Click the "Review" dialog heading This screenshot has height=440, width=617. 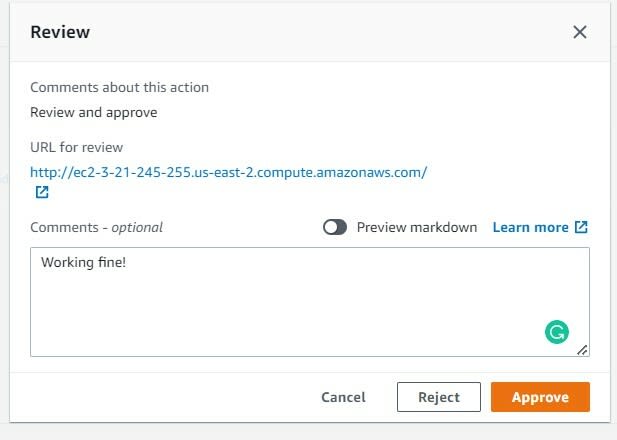point(60,32)
